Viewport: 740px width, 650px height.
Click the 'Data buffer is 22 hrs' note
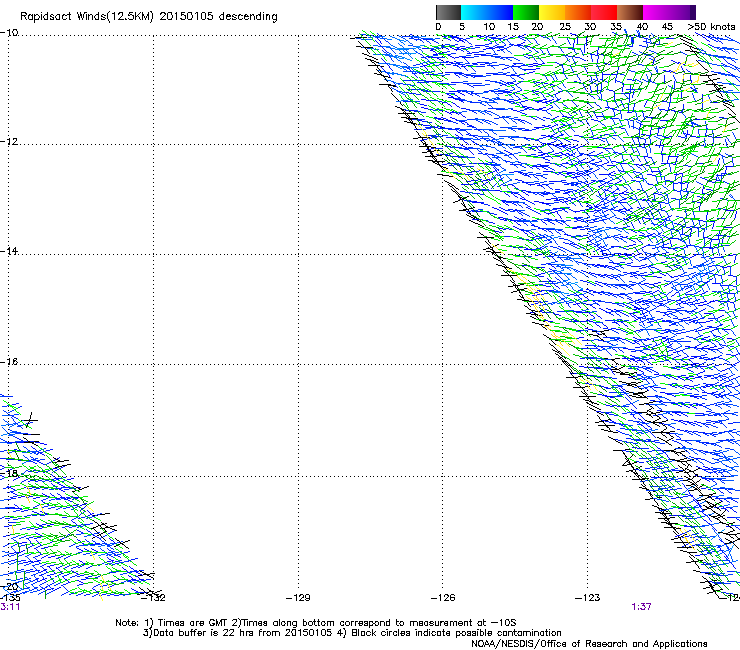238,633
